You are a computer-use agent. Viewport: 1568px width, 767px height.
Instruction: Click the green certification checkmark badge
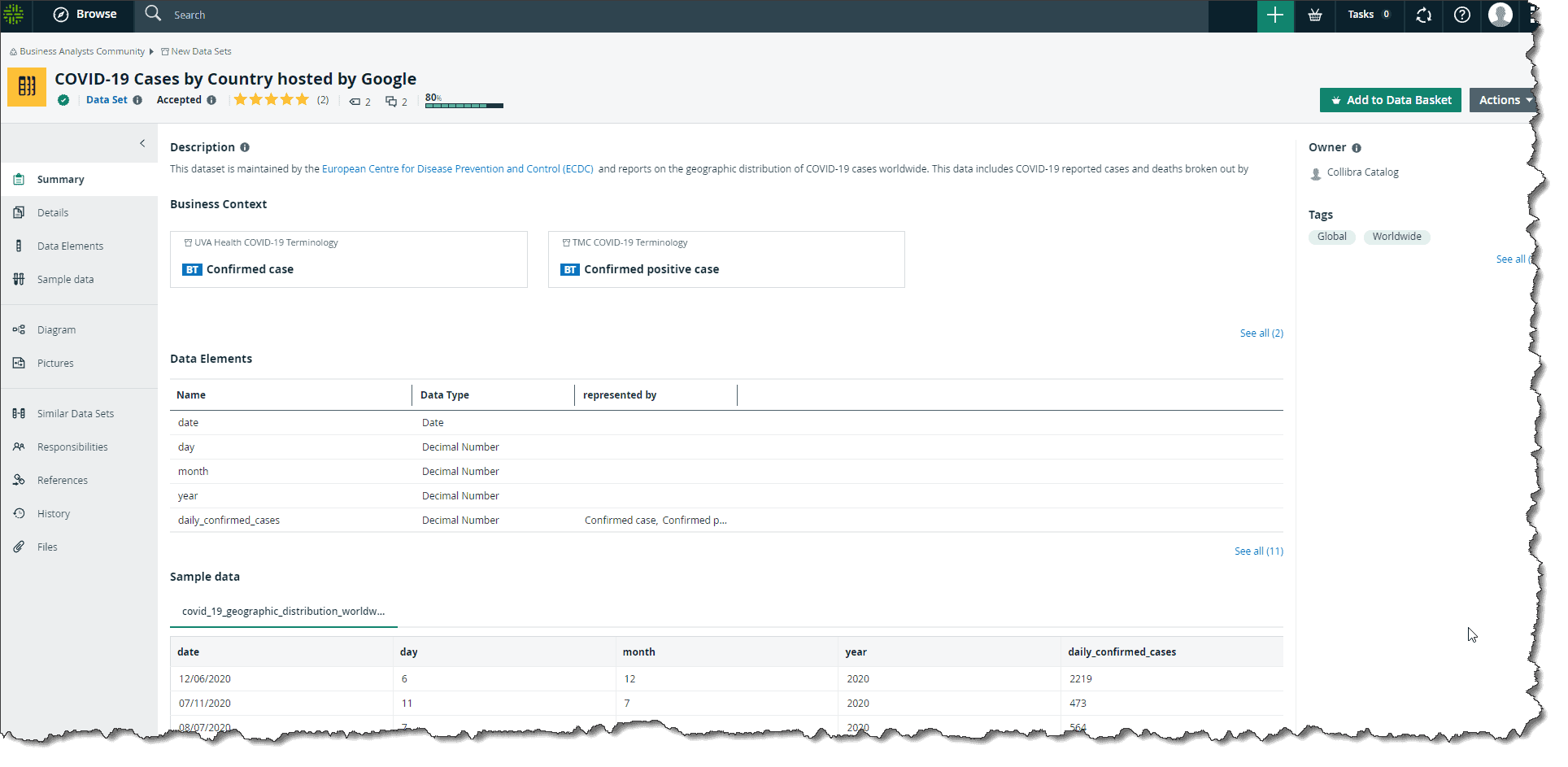63,100
